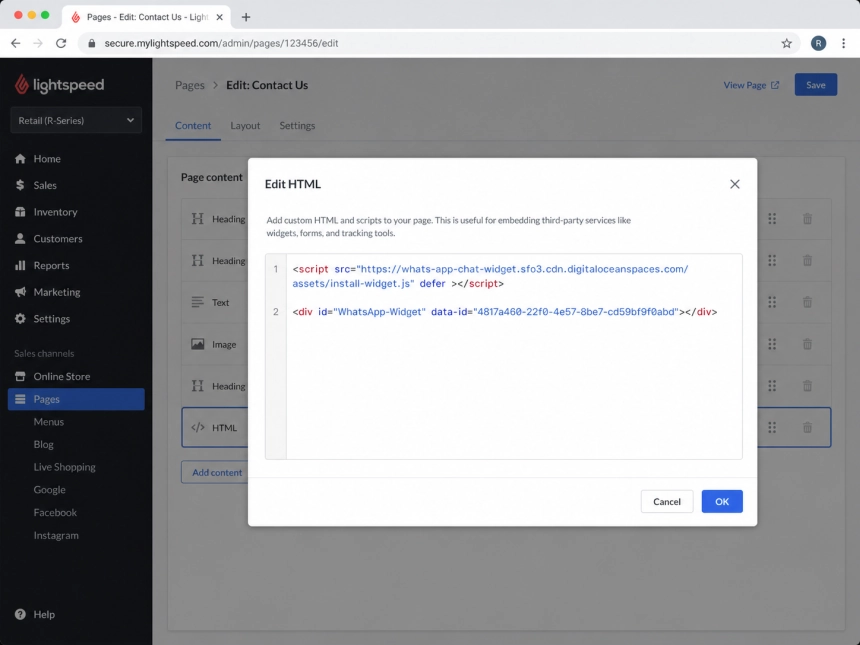Open a new browser tab

(246, 17)
